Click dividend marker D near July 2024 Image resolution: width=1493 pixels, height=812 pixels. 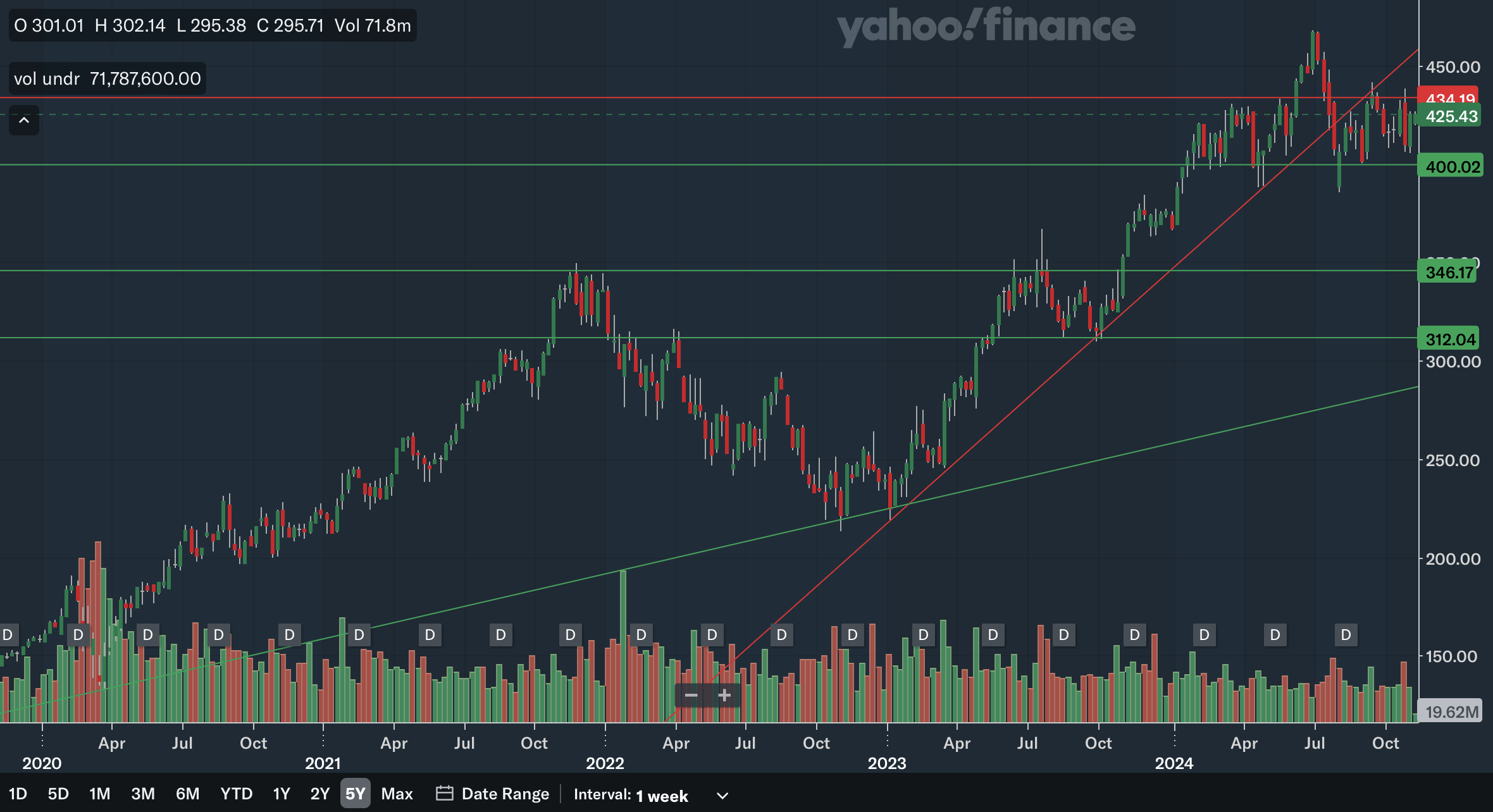click(1346, 634)
